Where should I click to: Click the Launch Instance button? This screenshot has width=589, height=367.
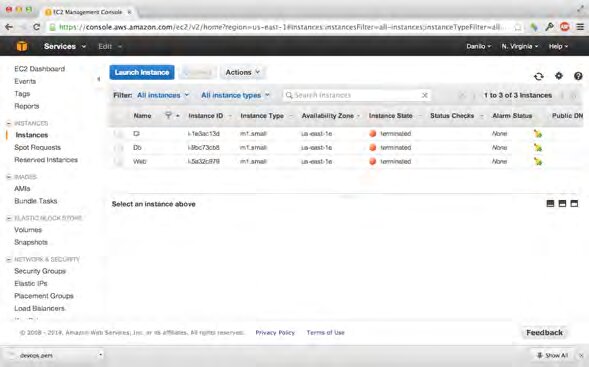coord(142,72)
